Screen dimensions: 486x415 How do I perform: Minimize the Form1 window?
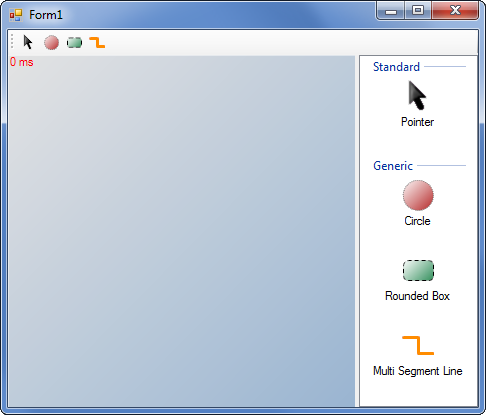391,11
